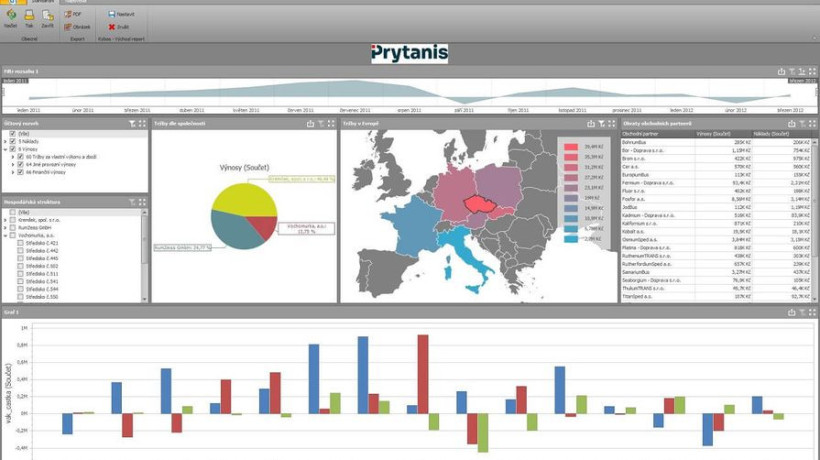Collapse the Vochomurka, a.s. tree node

(4, 235)
